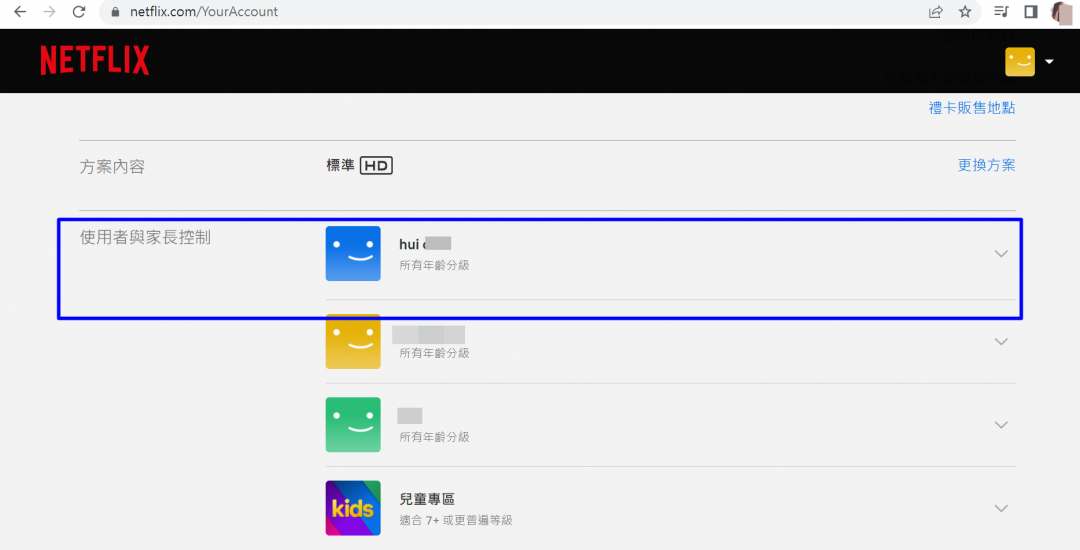
Task: Toggle the browser side panel
Action: pyautogui.click(x=1031, y=12)
